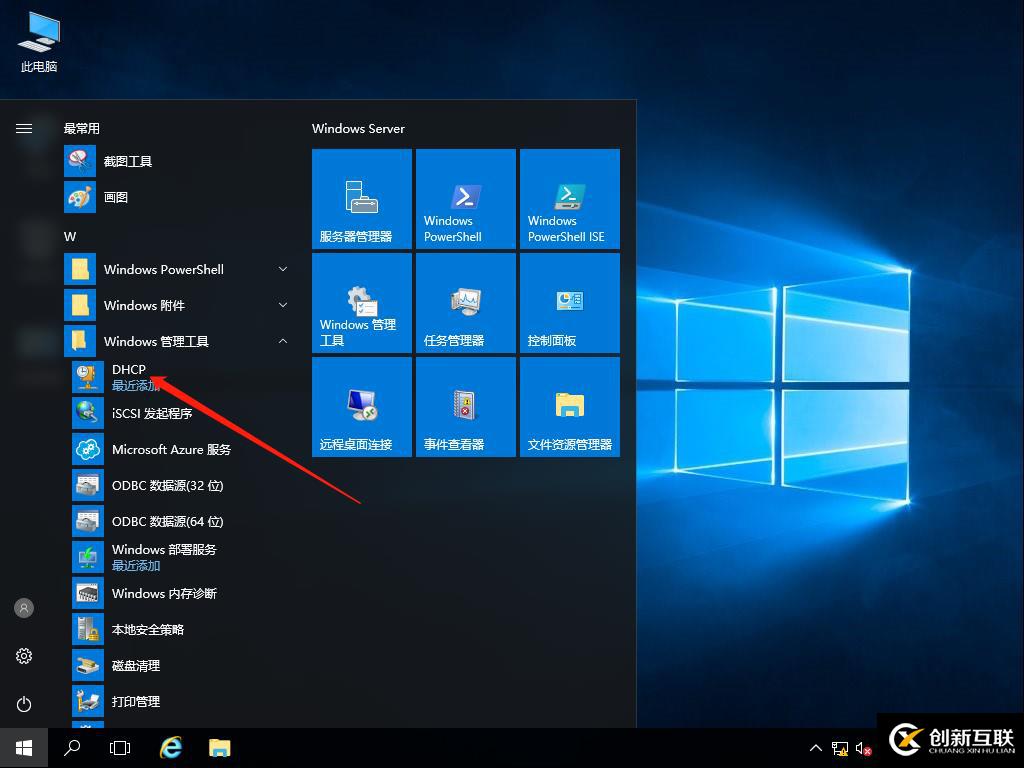Click the power button in Start
Viewport: 1024px width, 768px height.
click(x=24, y=704)
